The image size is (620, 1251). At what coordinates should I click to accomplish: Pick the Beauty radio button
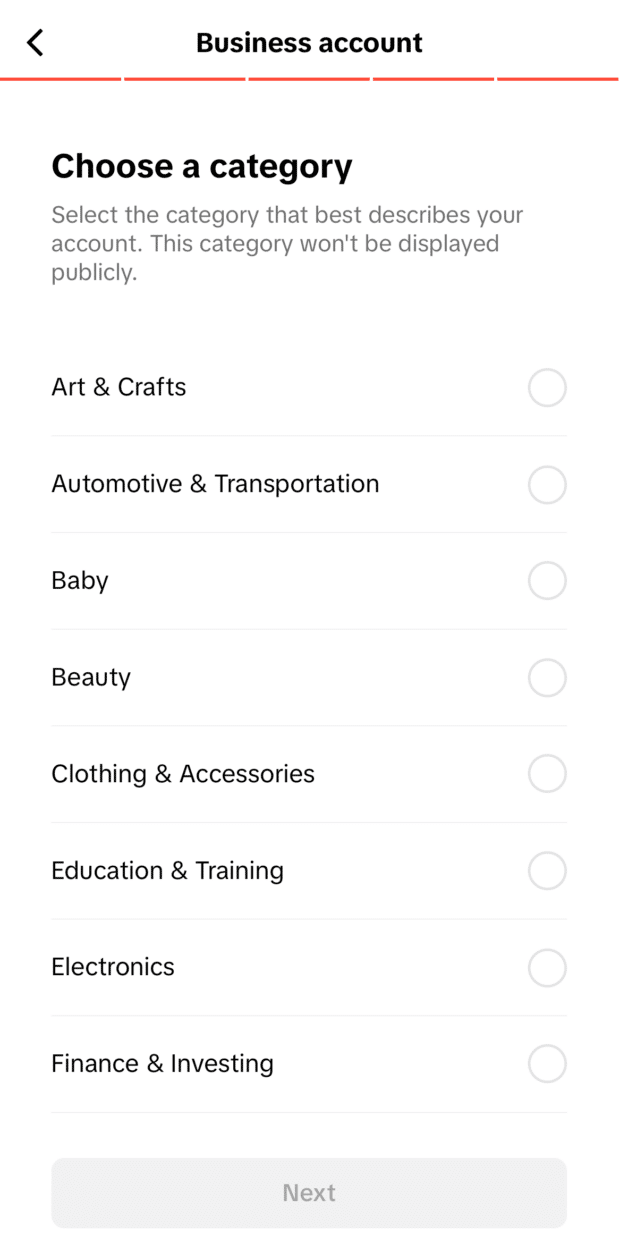pyautogui.click(x=547, y=678)
